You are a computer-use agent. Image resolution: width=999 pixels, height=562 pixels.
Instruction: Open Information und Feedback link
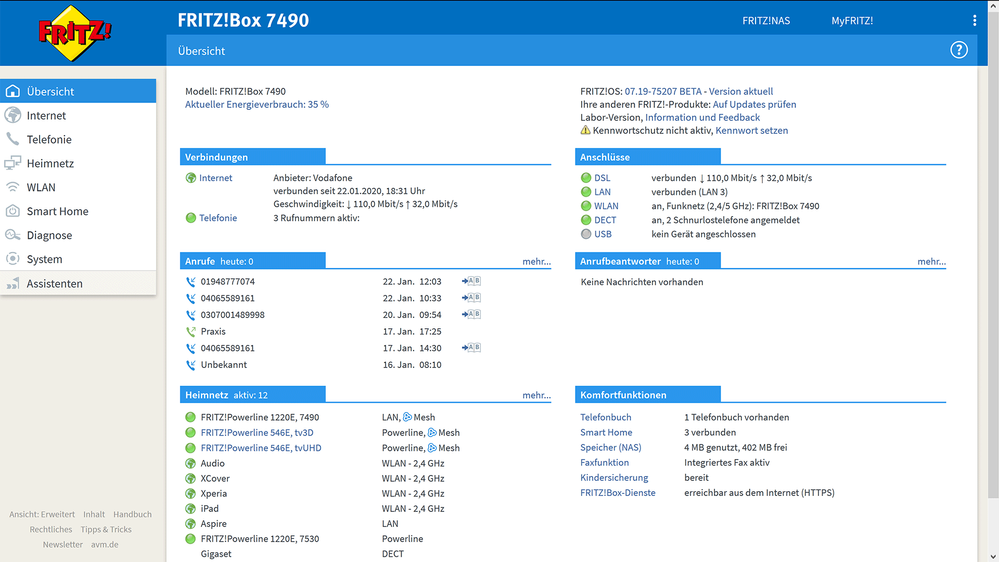tap(702, 117)
